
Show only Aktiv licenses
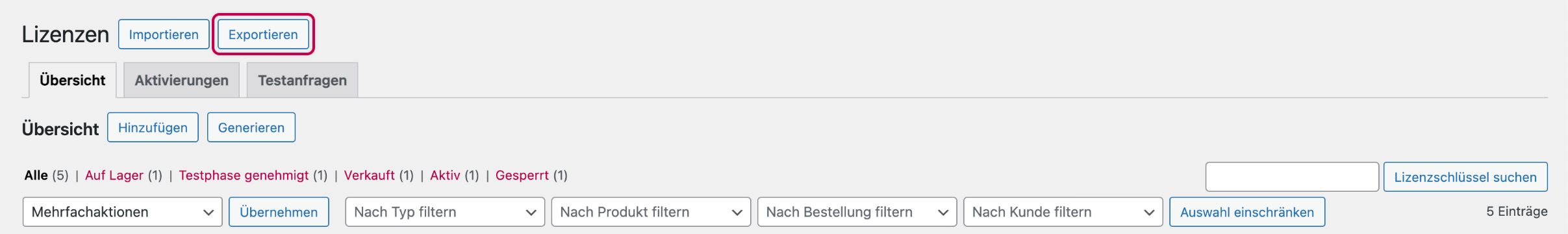coord(445,175)
